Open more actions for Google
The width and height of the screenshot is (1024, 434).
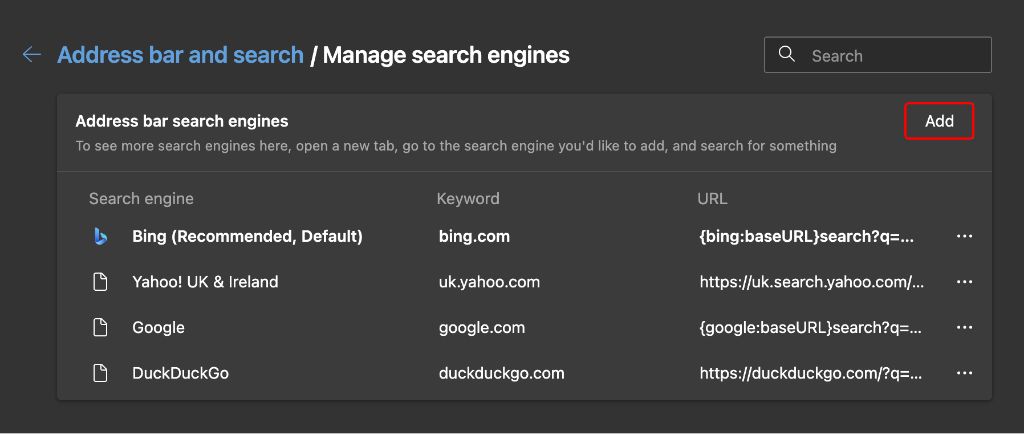click(964, 328)
